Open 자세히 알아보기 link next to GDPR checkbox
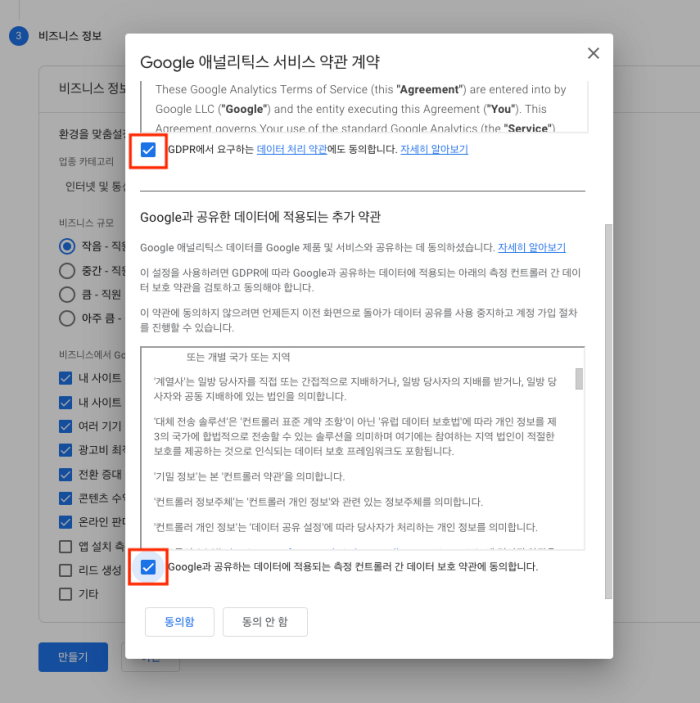Image resolution: width=700 pixels, height=703 pixels. (x=434, y=149)
